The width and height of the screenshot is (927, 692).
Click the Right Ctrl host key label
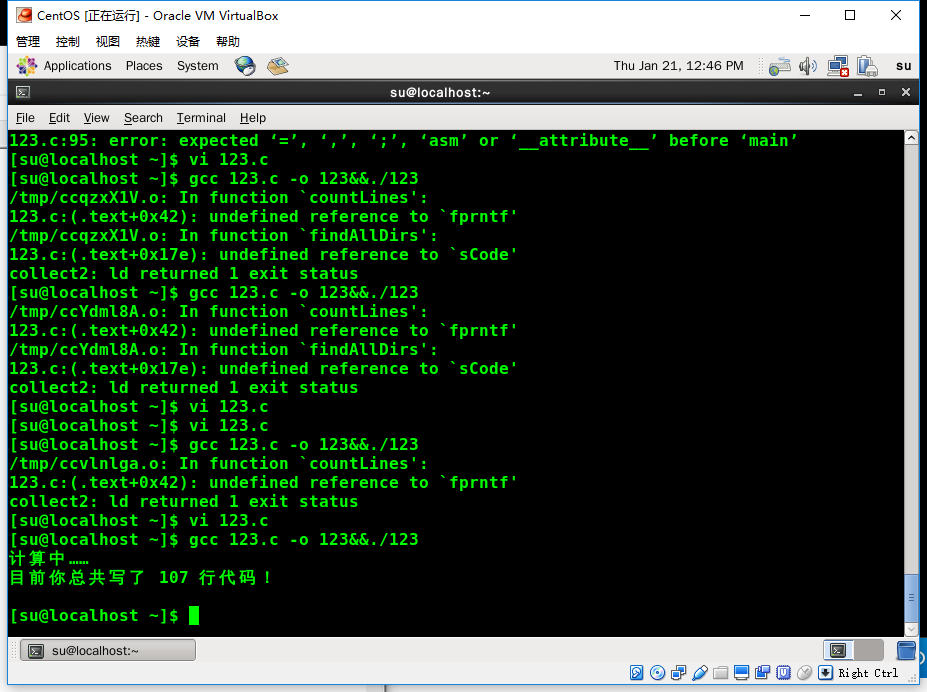[868, 673]
